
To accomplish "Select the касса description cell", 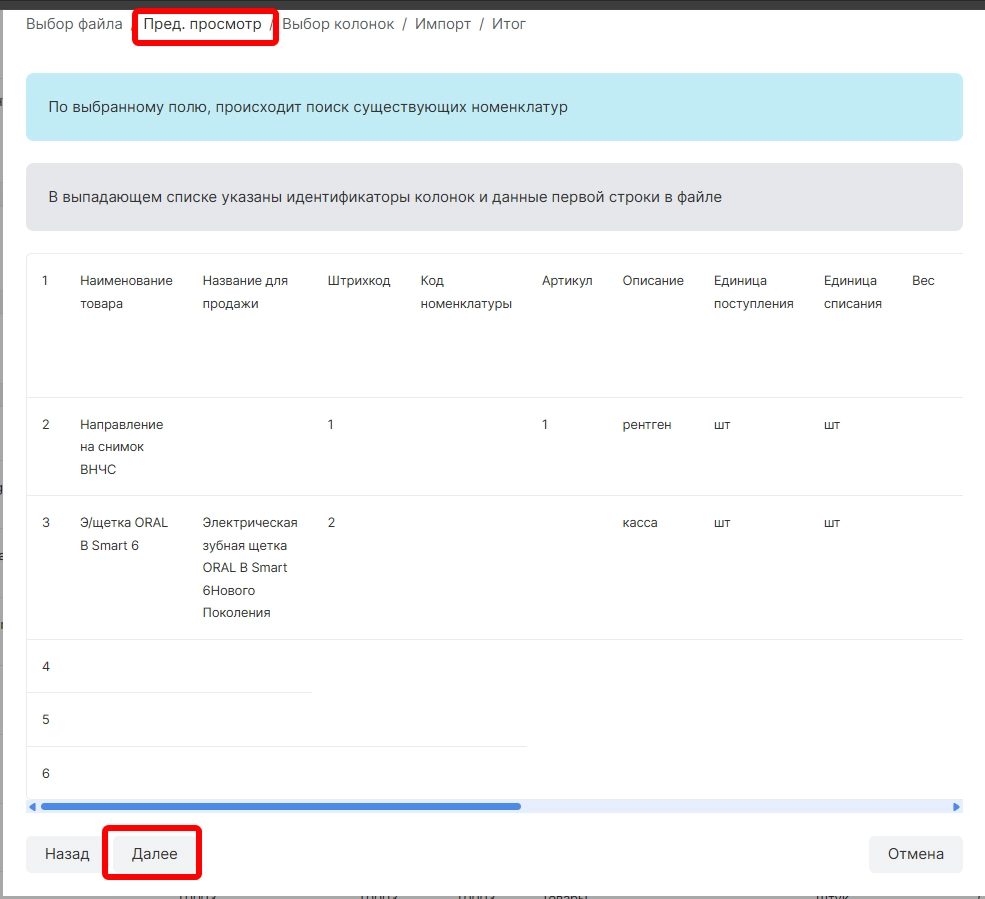I will click(x=640, y=523).
